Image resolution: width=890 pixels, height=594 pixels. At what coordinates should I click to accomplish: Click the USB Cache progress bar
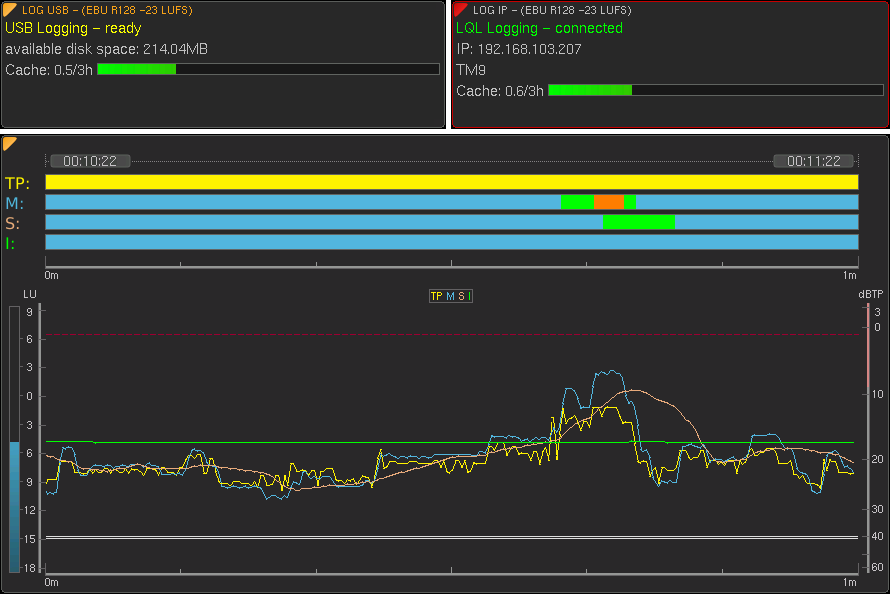click(x=268, y=69)
